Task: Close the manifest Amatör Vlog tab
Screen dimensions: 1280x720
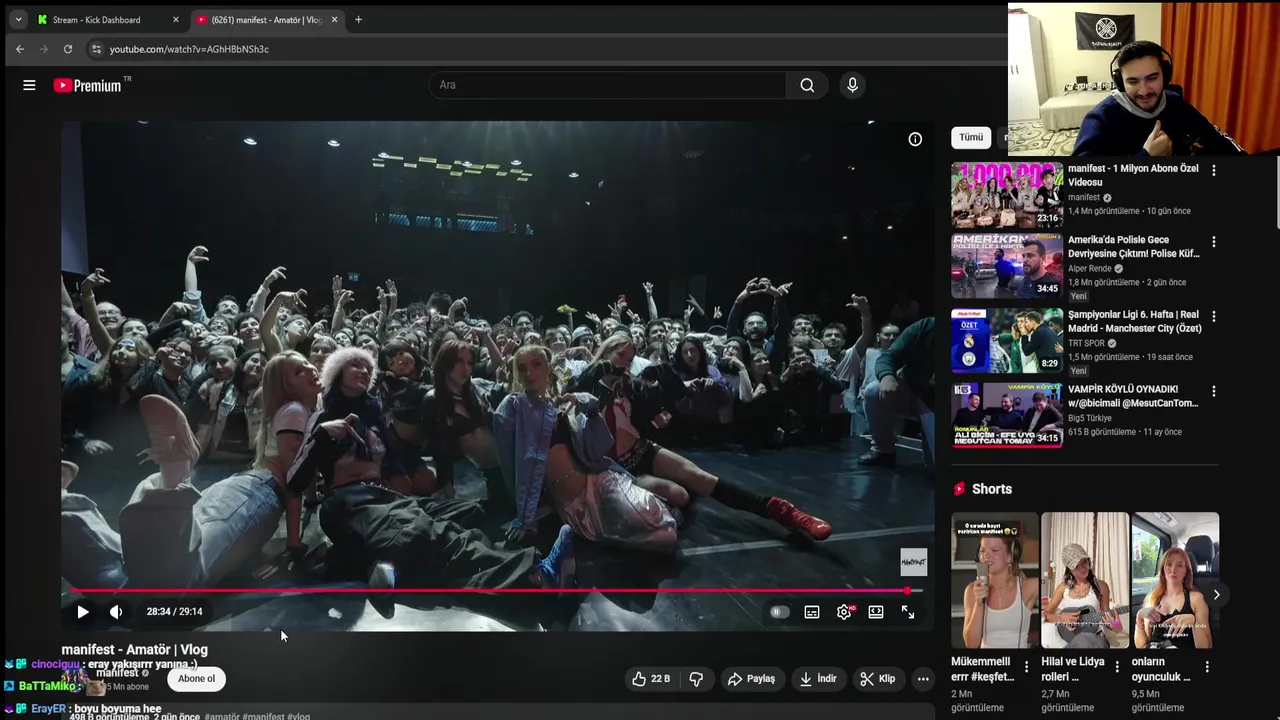Action: tap(334, 20)
